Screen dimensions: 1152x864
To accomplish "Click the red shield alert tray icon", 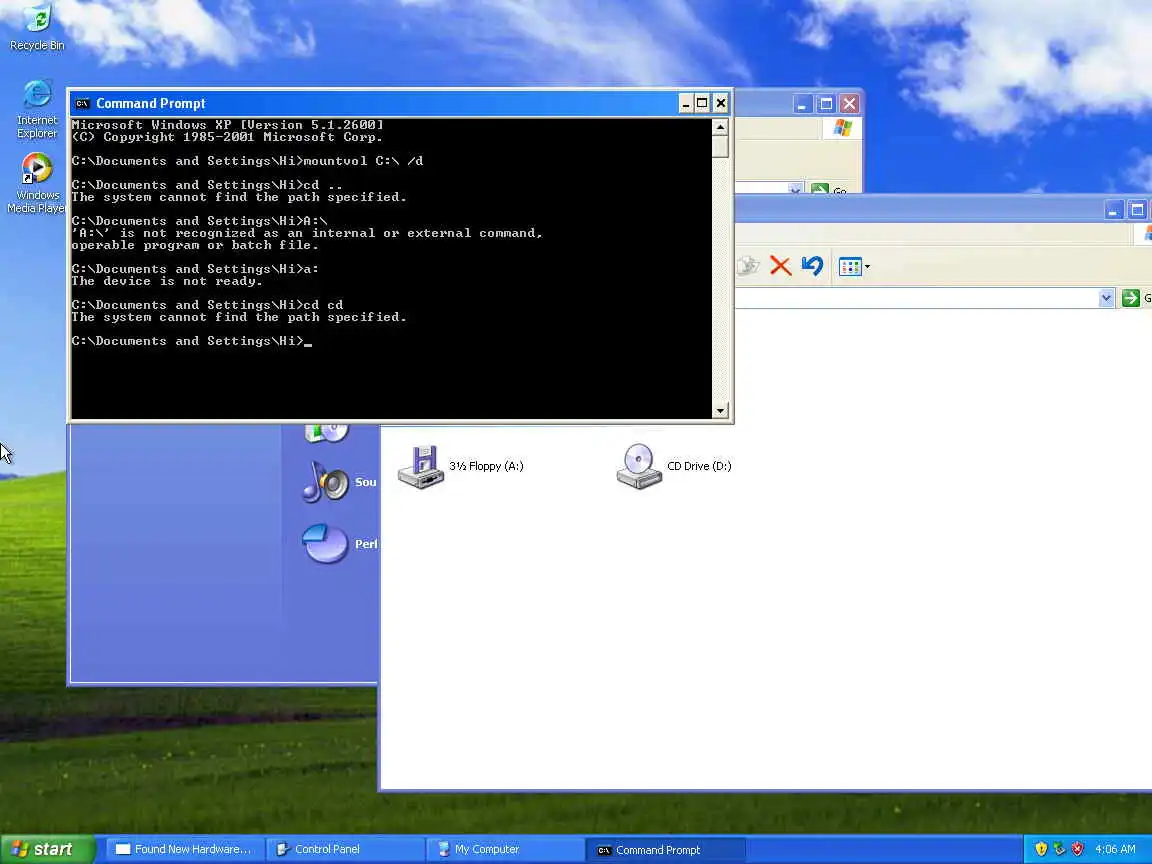I will click(1077, 849).
